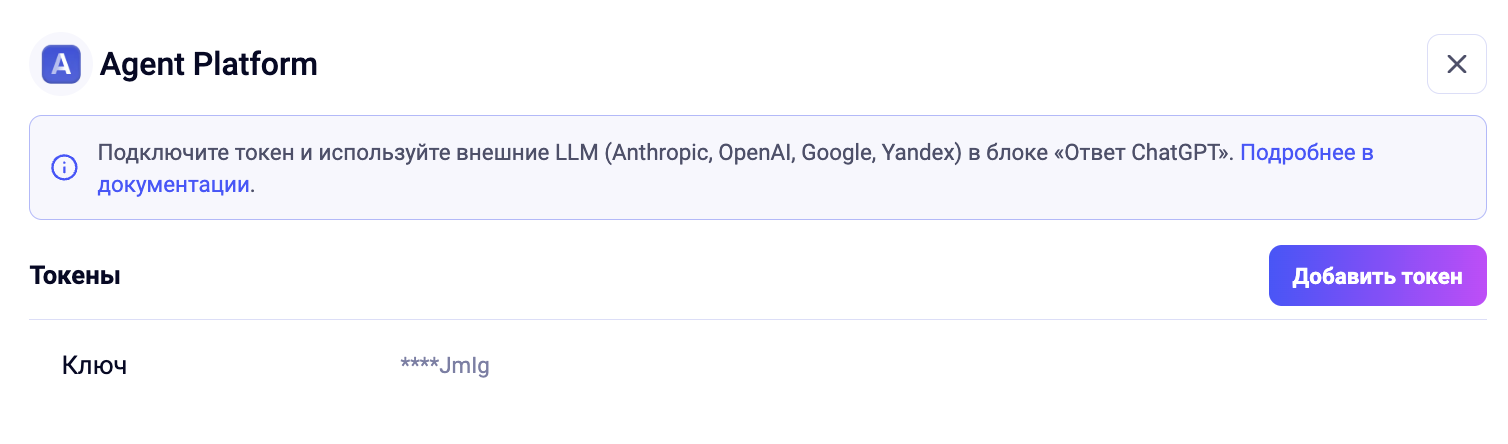Click the word "документации" on the second line
Viewport: 1508px width, 444px height.
(x=172, y=184)
